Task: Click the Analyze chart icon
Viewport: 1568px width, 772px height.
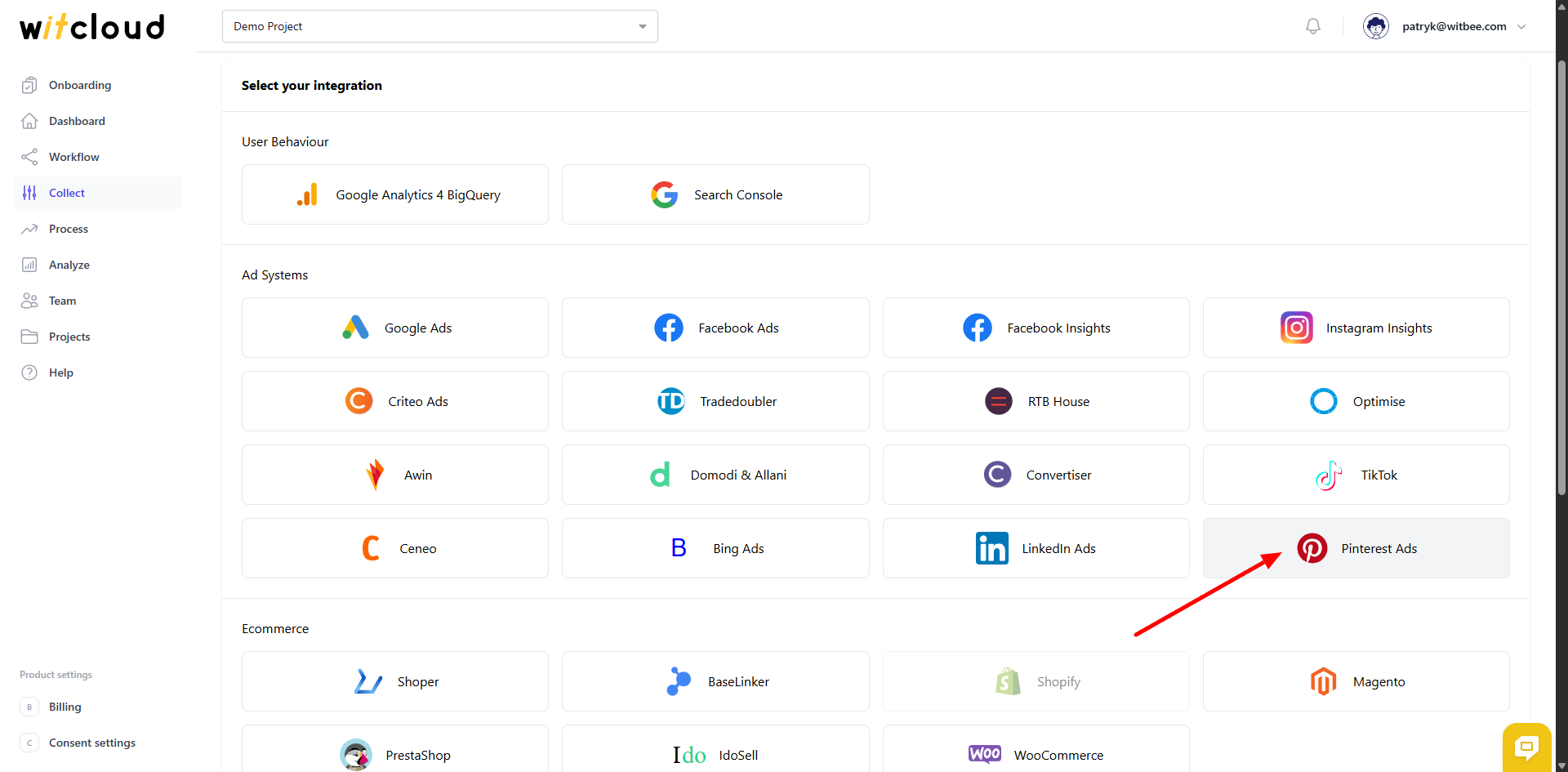Action: pyautogui.click(x=29, y=265)
